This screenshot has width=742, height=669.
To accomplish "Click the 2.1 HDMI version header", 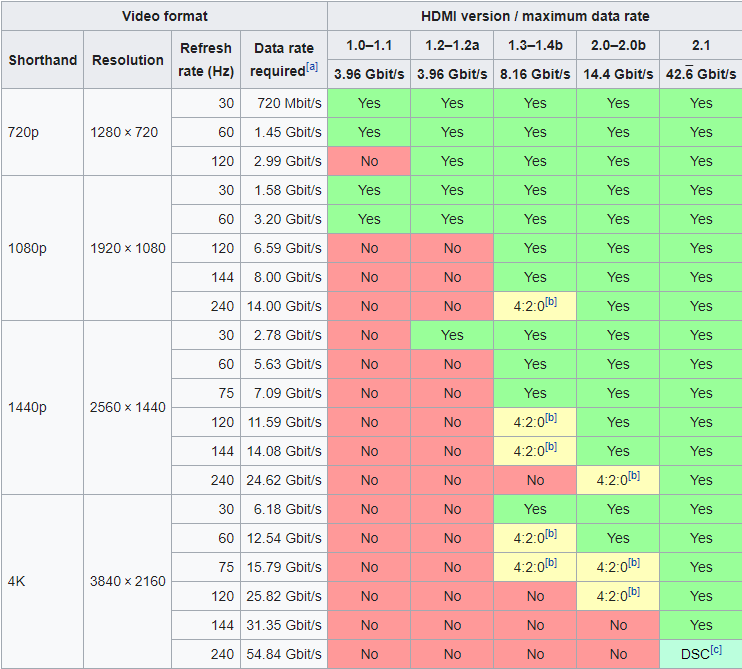I will (701, 45).
